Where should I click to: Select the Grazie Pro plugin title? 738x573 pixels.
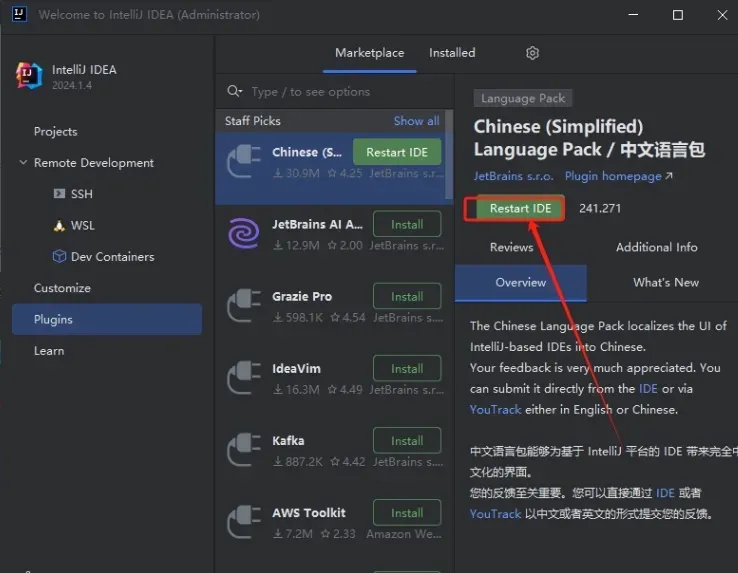point(302,296)
